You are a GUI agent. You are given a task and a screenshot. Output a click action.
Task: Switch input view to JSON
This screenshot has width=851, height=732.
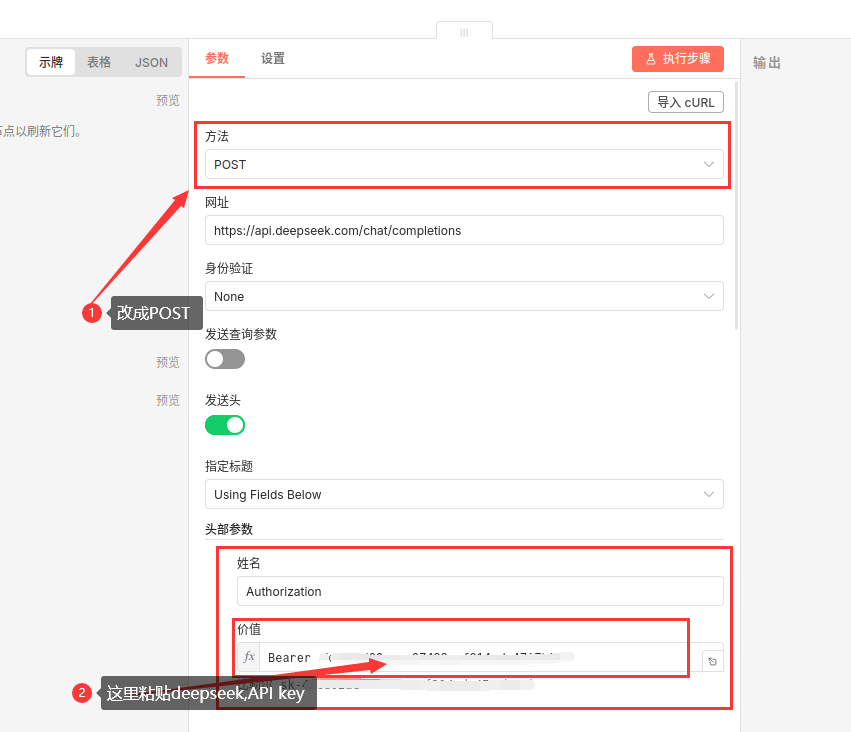pyautogui.click(x=152, y=62)
